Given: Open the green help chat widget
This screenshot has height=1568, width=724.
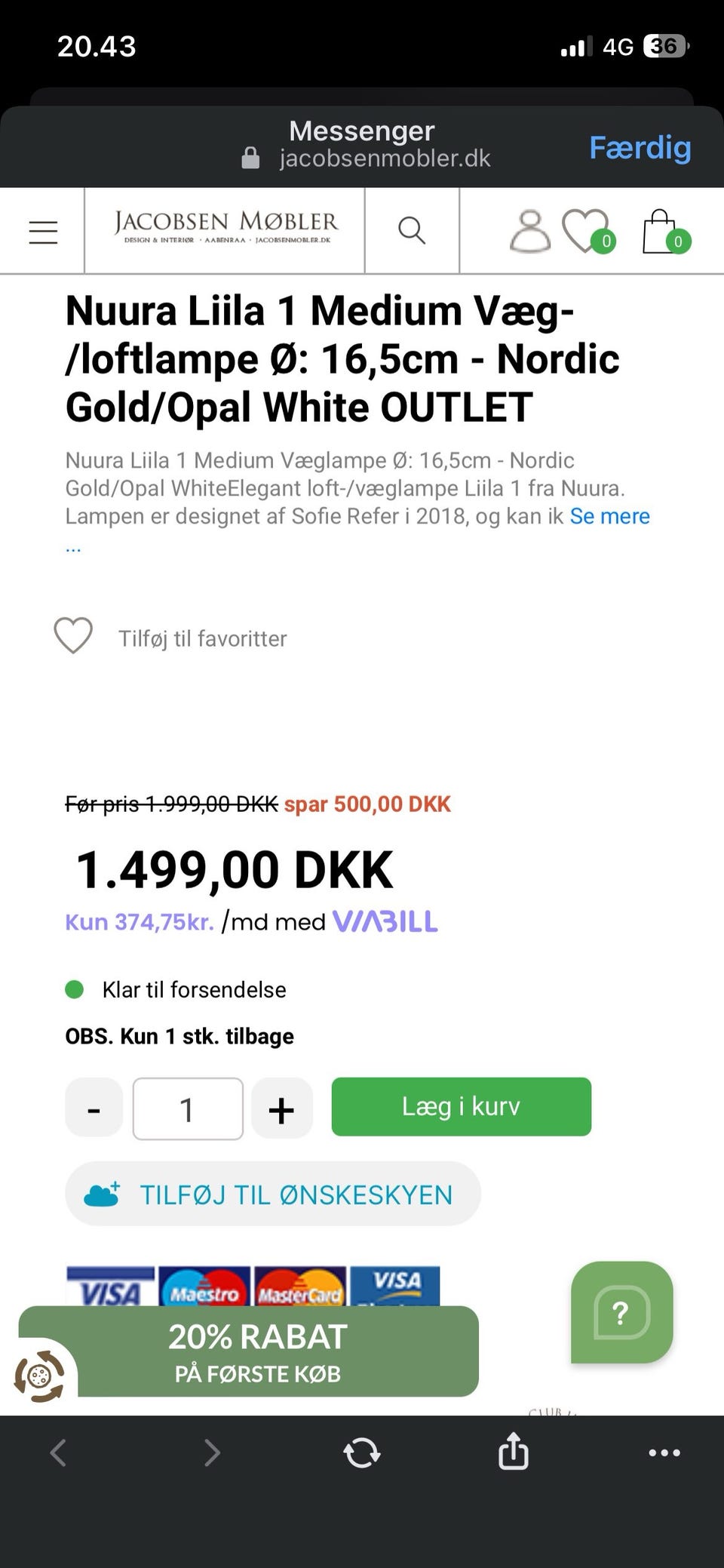Looking at the screenshot, I should [x=621, y=1313].
